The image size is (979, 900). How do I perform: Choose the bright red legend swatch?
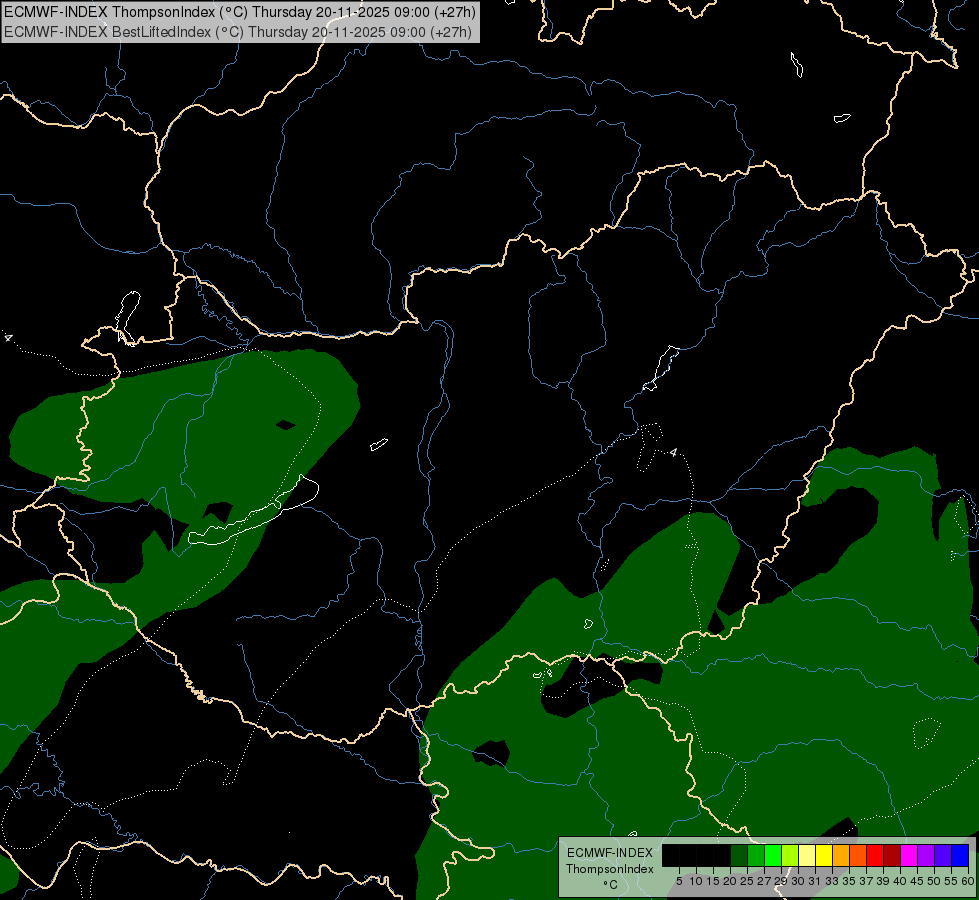coord(875,855)
